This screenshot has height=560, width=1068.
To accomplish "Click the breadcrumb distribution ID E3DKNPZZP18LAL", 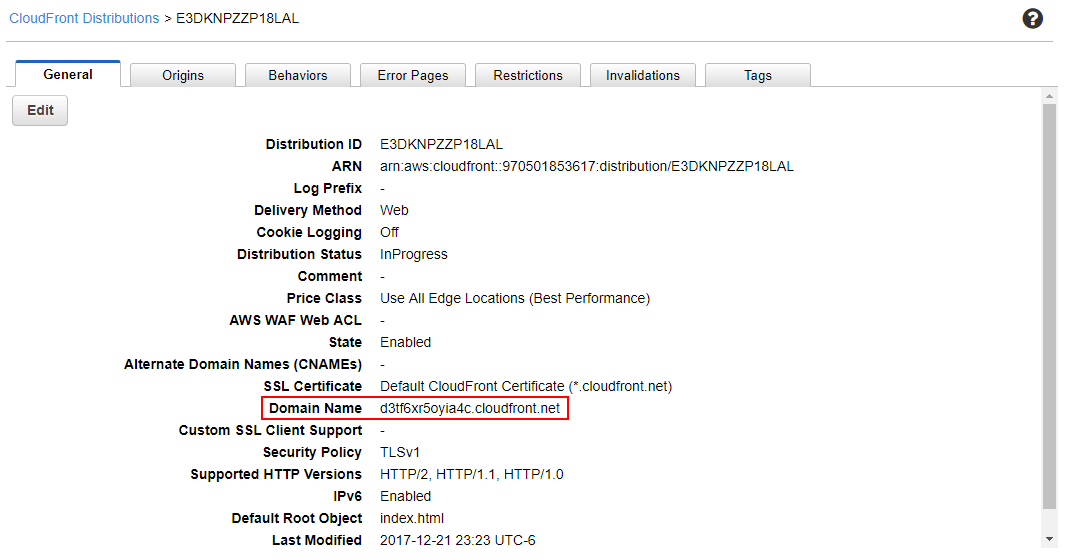I will (x=238, y=18).
